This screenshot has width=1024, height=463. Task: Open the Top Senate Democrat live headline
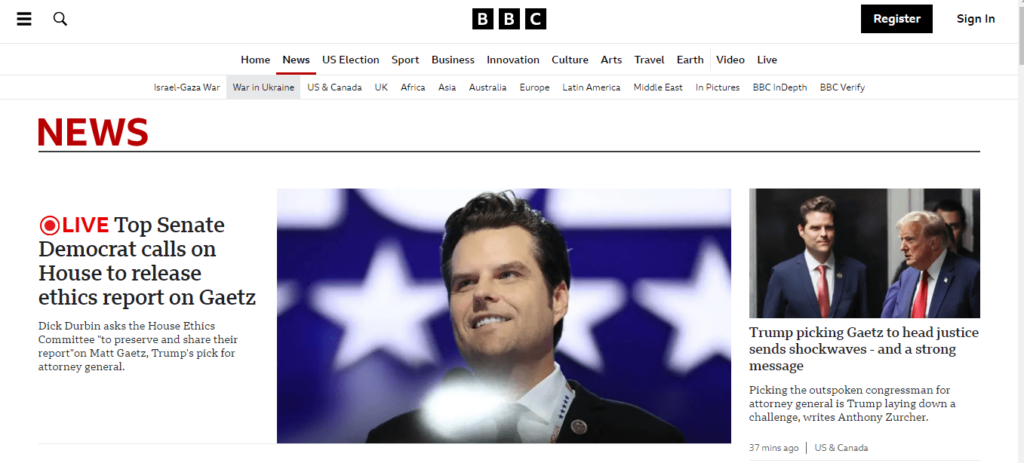pos(147,261)
